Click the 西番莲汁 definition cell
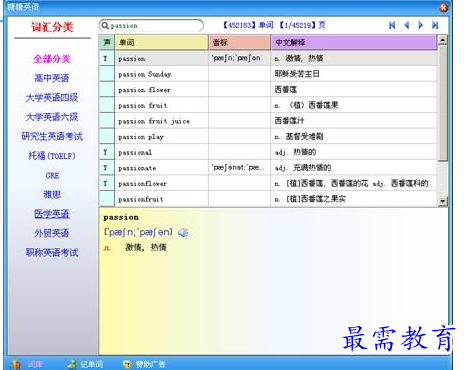Image resolution: width=464 pixels, height=370 pixels. [354, 121]
